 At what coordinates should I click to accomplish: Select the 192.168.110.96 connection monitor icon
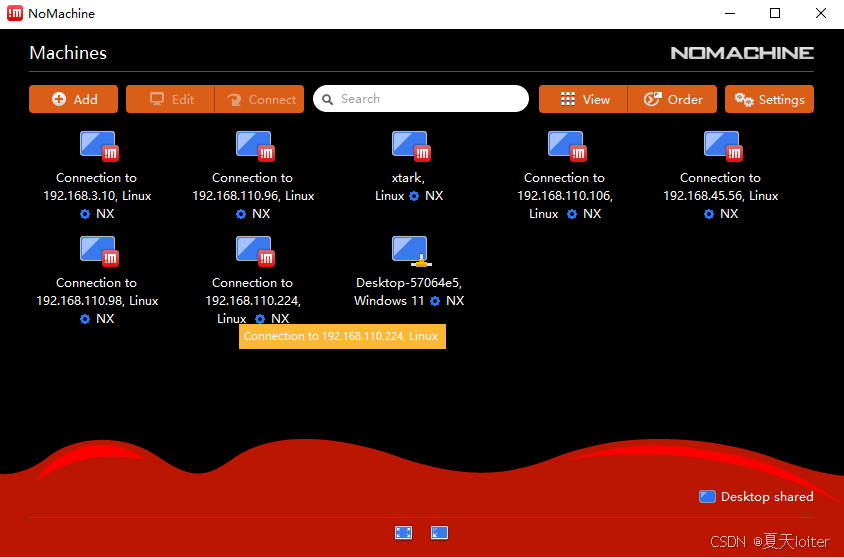point(255,146)
